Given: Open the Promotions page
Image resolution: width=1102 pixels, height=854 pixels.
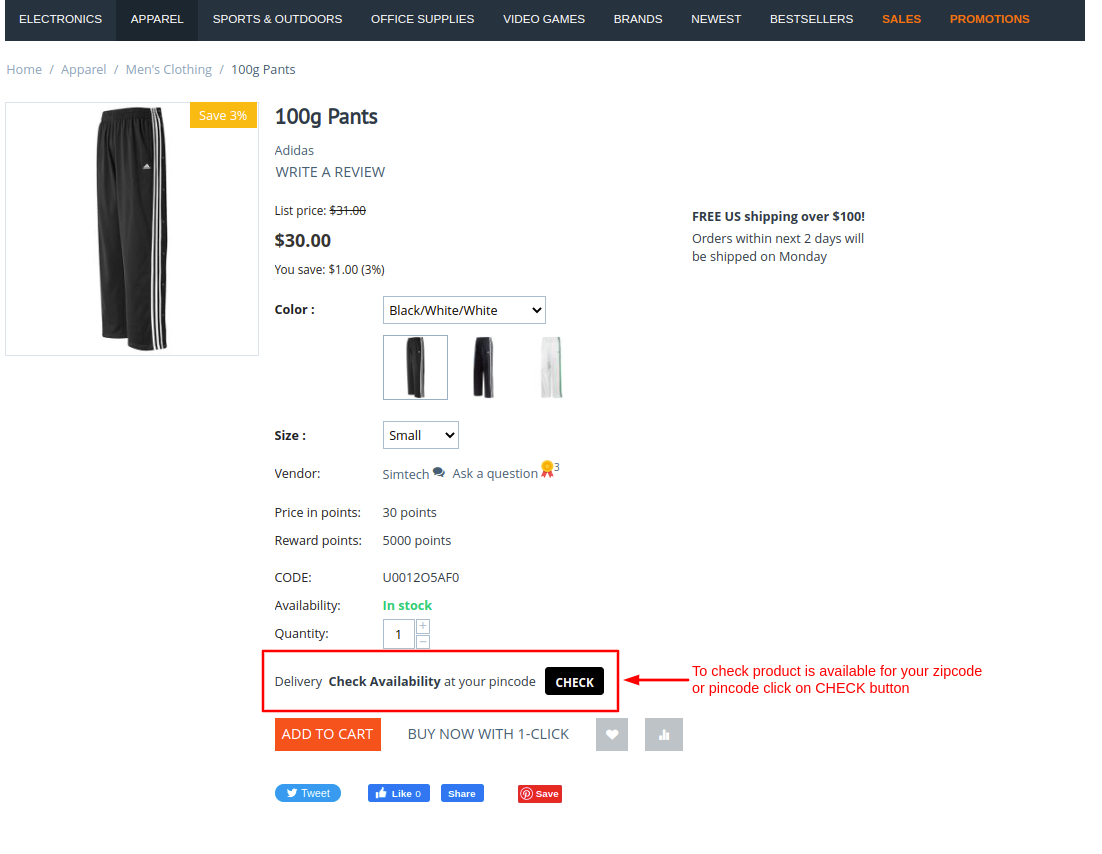Looking at the screenshot, I should point(989,19).
